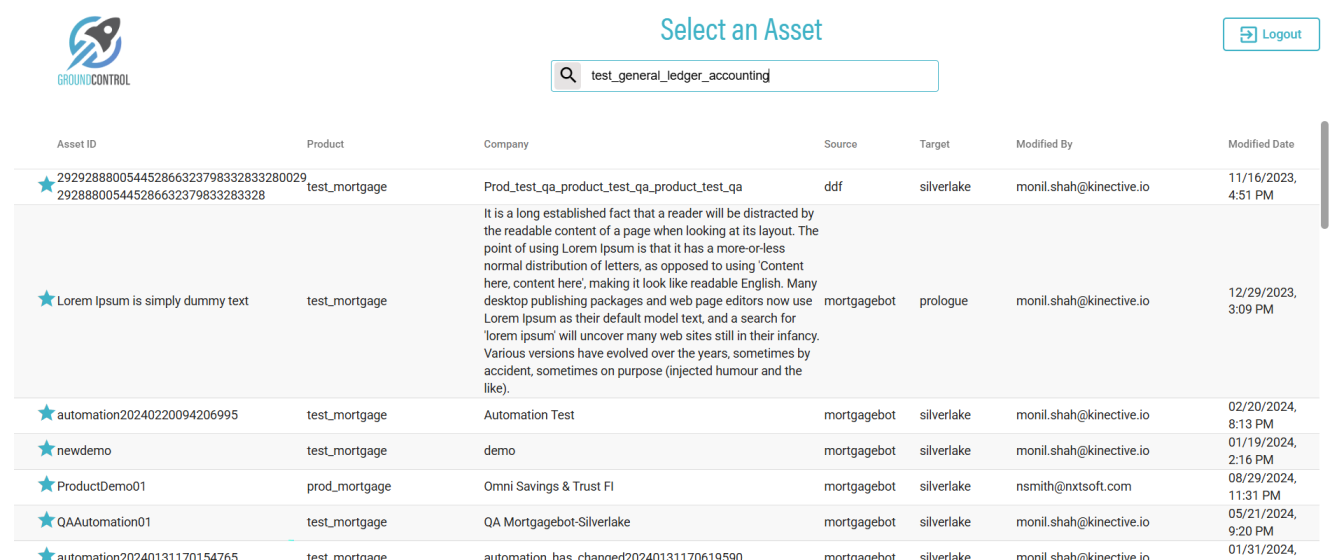Select the newdemo asset
1344x560 pixels.
pos(84,451)
